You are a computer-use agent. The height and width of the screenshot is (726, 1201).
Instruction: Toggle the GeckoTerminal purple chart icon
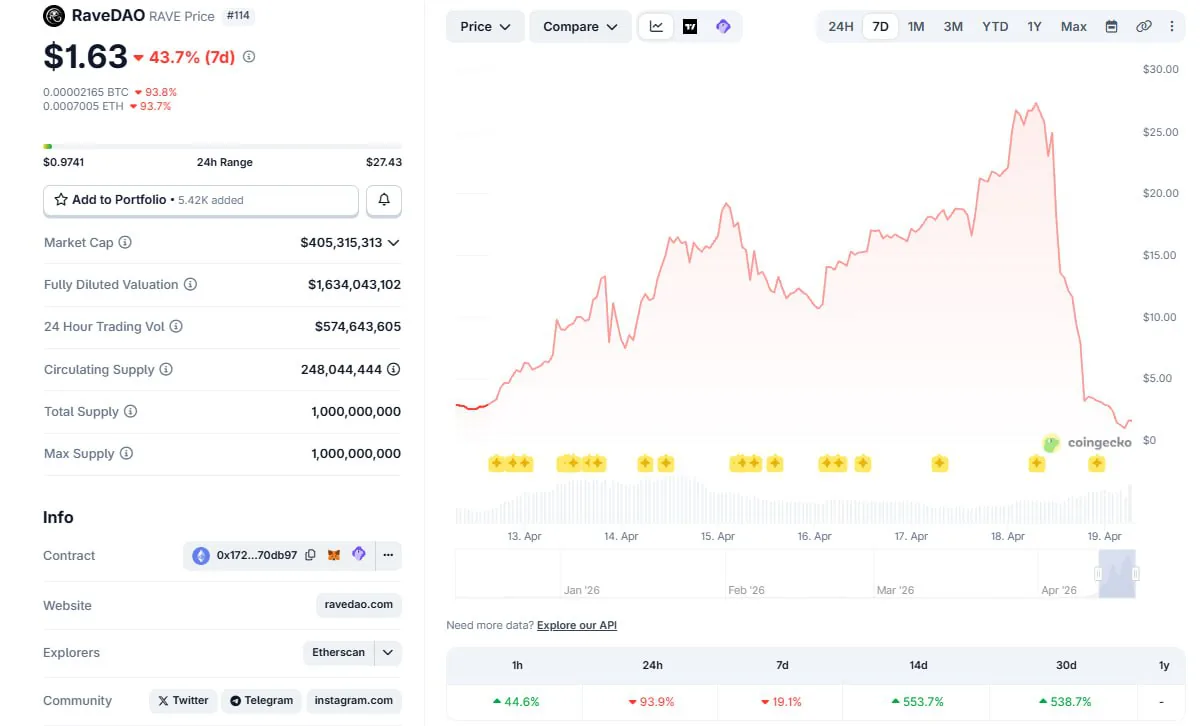click(x=722, y=25)
